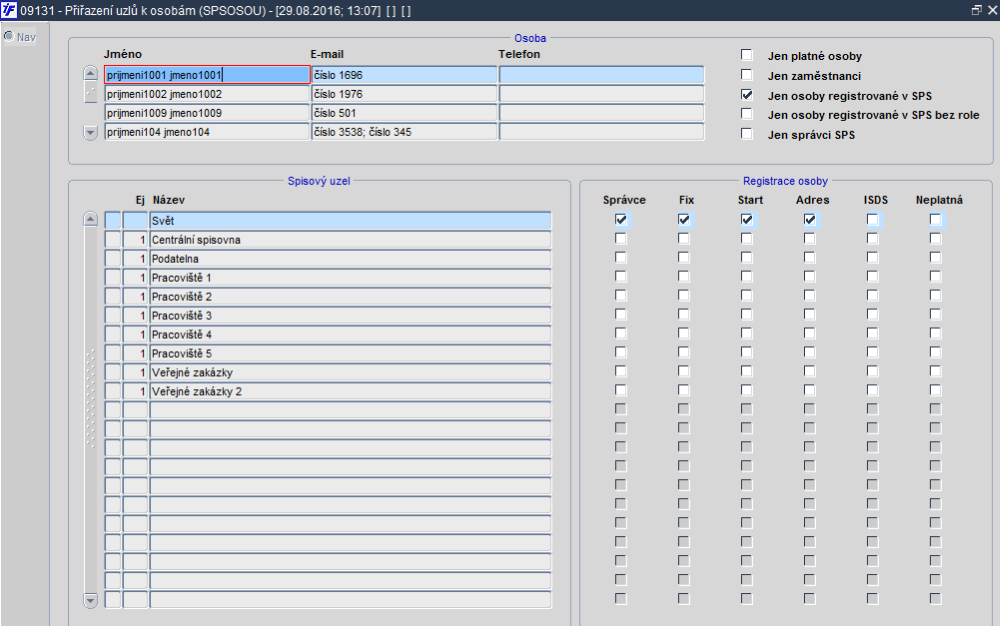The image size is (1000, 626).
Task: Check Fix for the Veřejné zakázky row
Action: 684,371
